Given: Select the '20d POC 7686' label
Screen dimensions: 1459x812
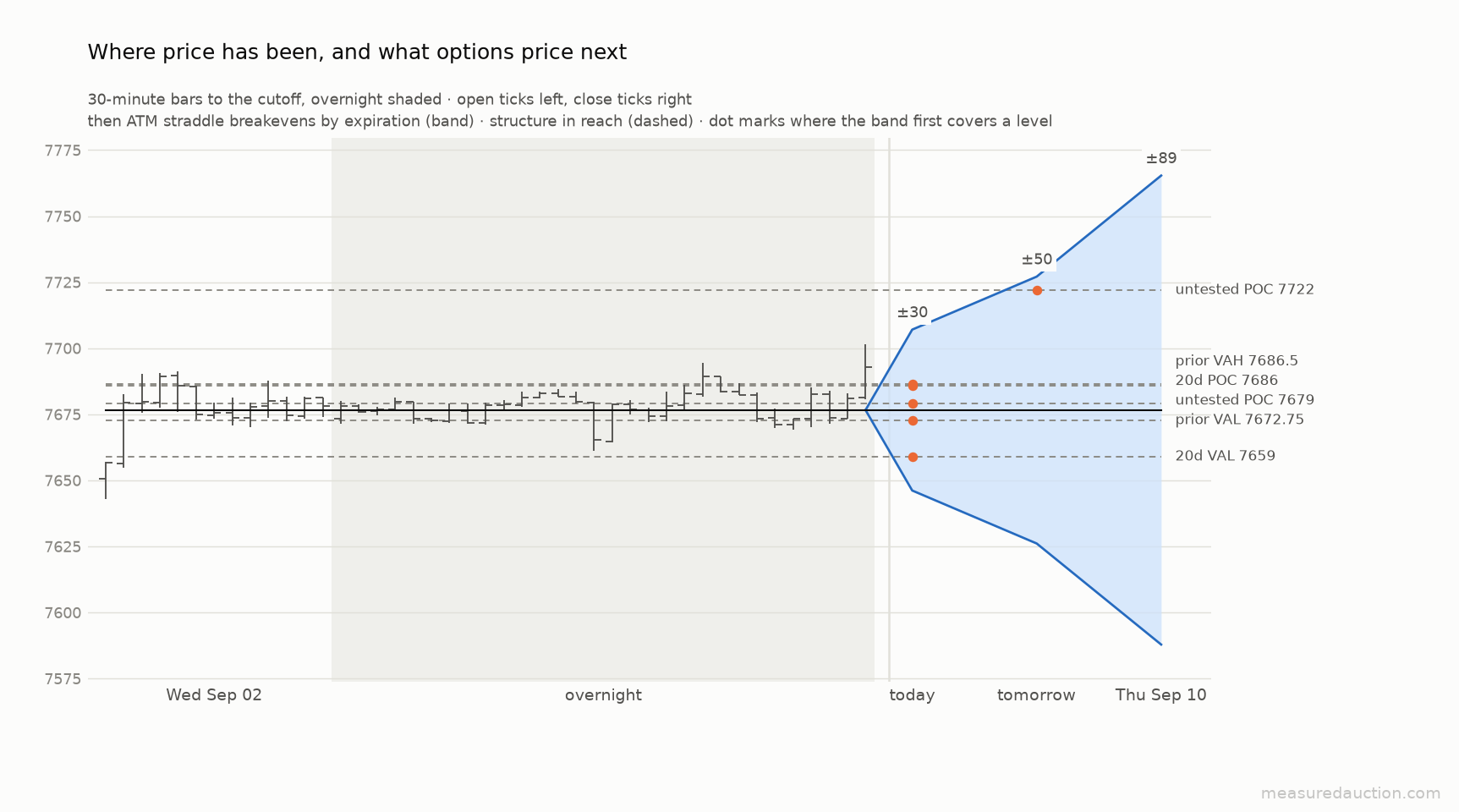Looking at the screenshot, I should click(1226, 380).
